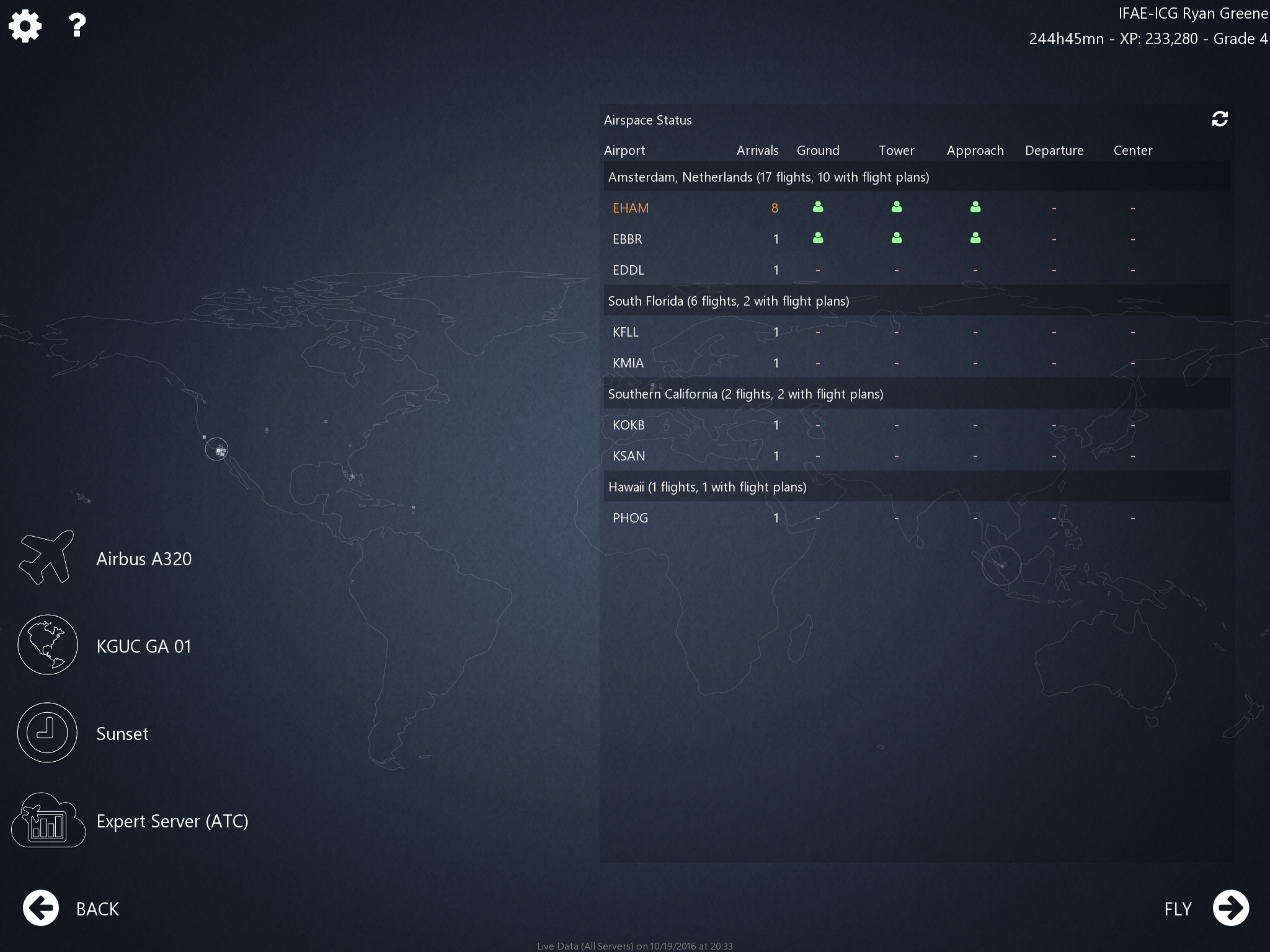Open help using the question mark icon
The height and width of the screenshot is (952, 1270).
tap(77, 26)
